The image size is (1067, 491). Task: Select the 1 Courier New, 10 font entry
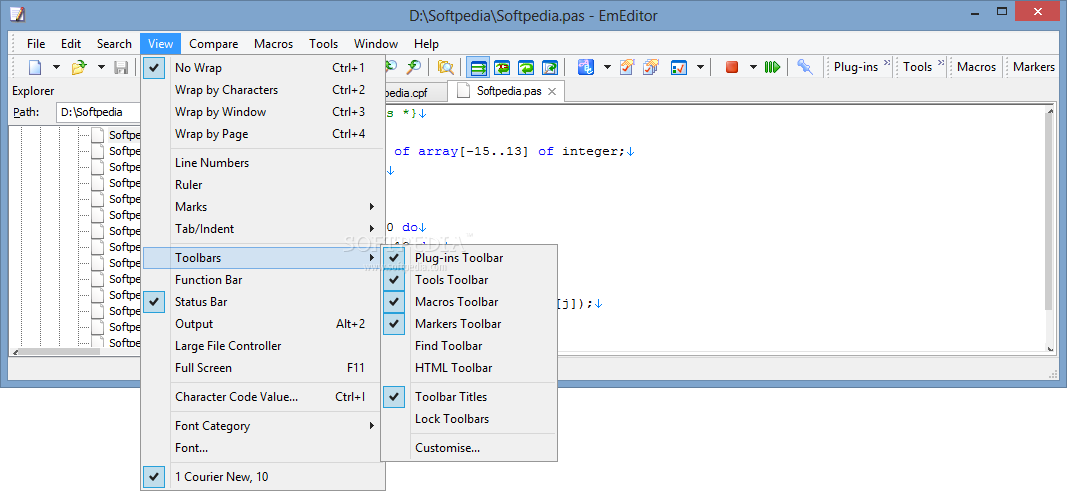[263, 477]
